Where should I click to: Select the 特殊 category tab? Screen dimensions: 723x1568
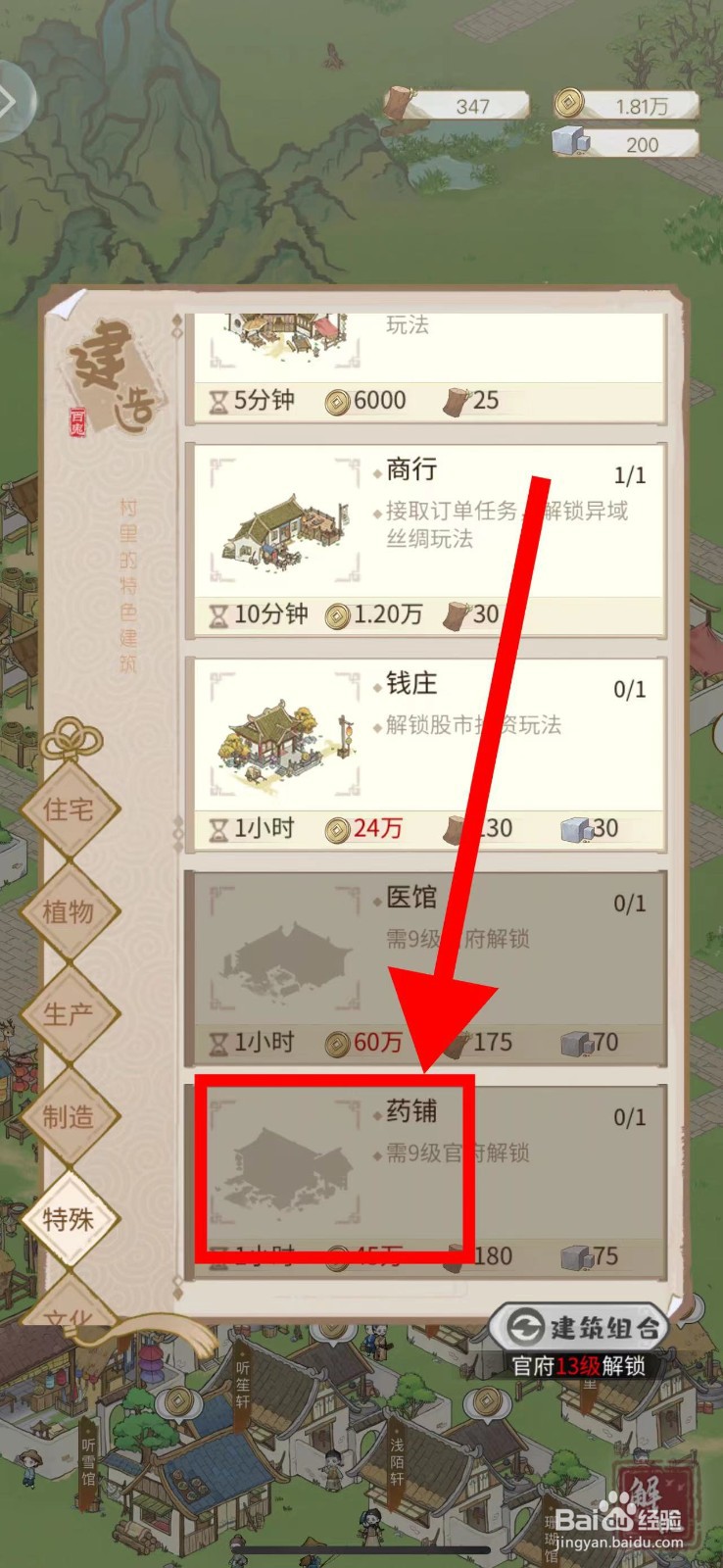pyautogui.click(x=69, y=1219)
